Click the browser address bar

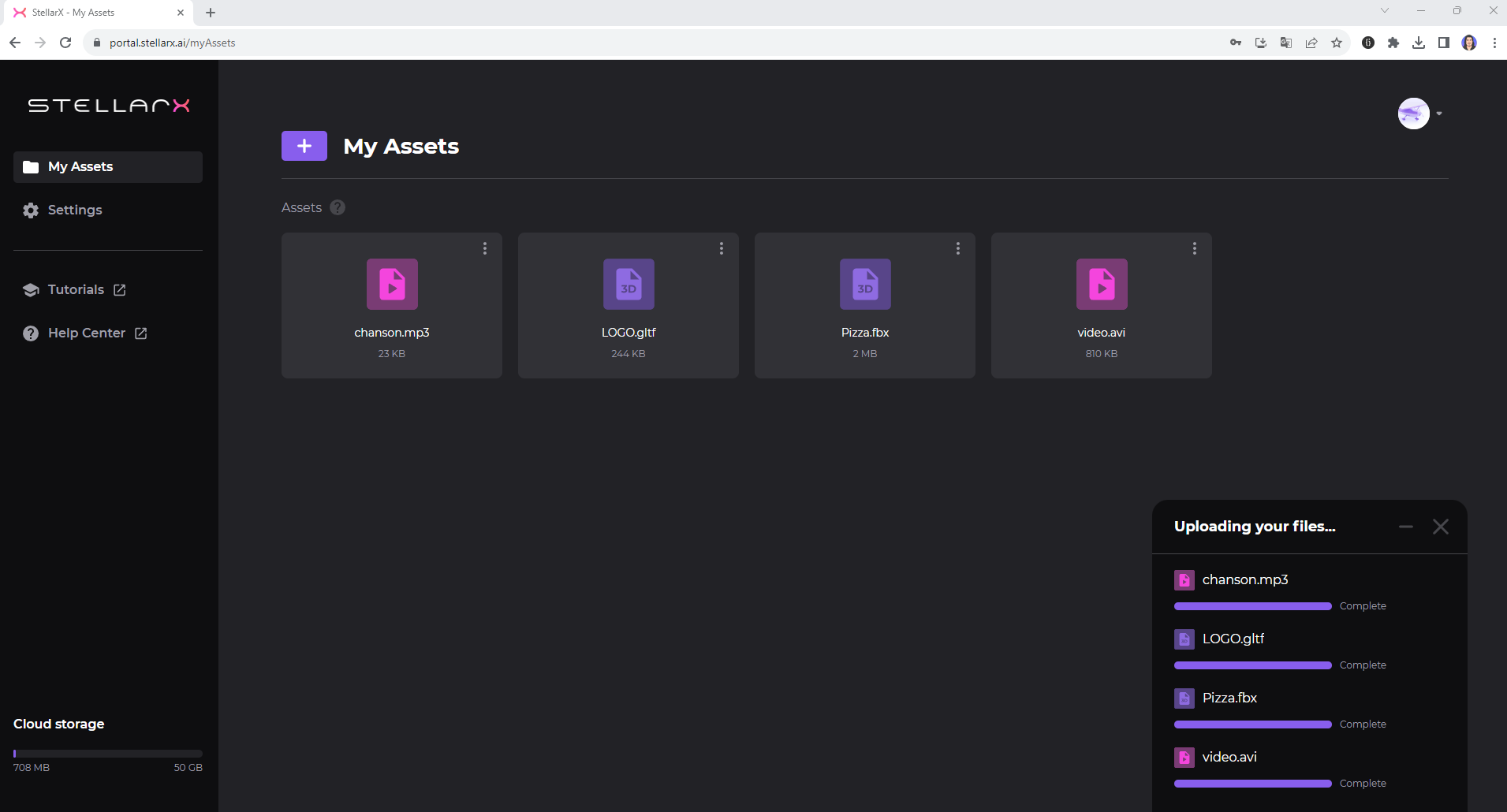(x=315, y=43)
